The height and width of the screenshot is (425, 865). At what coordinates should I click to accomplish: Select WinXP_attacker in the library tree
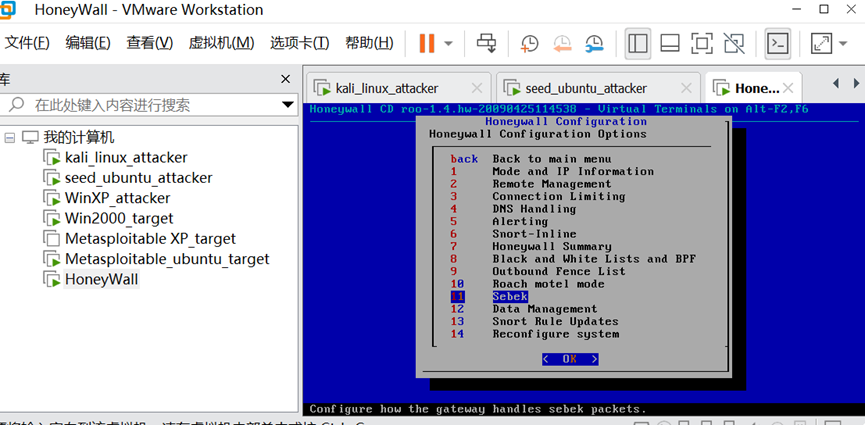click(118, 198)
